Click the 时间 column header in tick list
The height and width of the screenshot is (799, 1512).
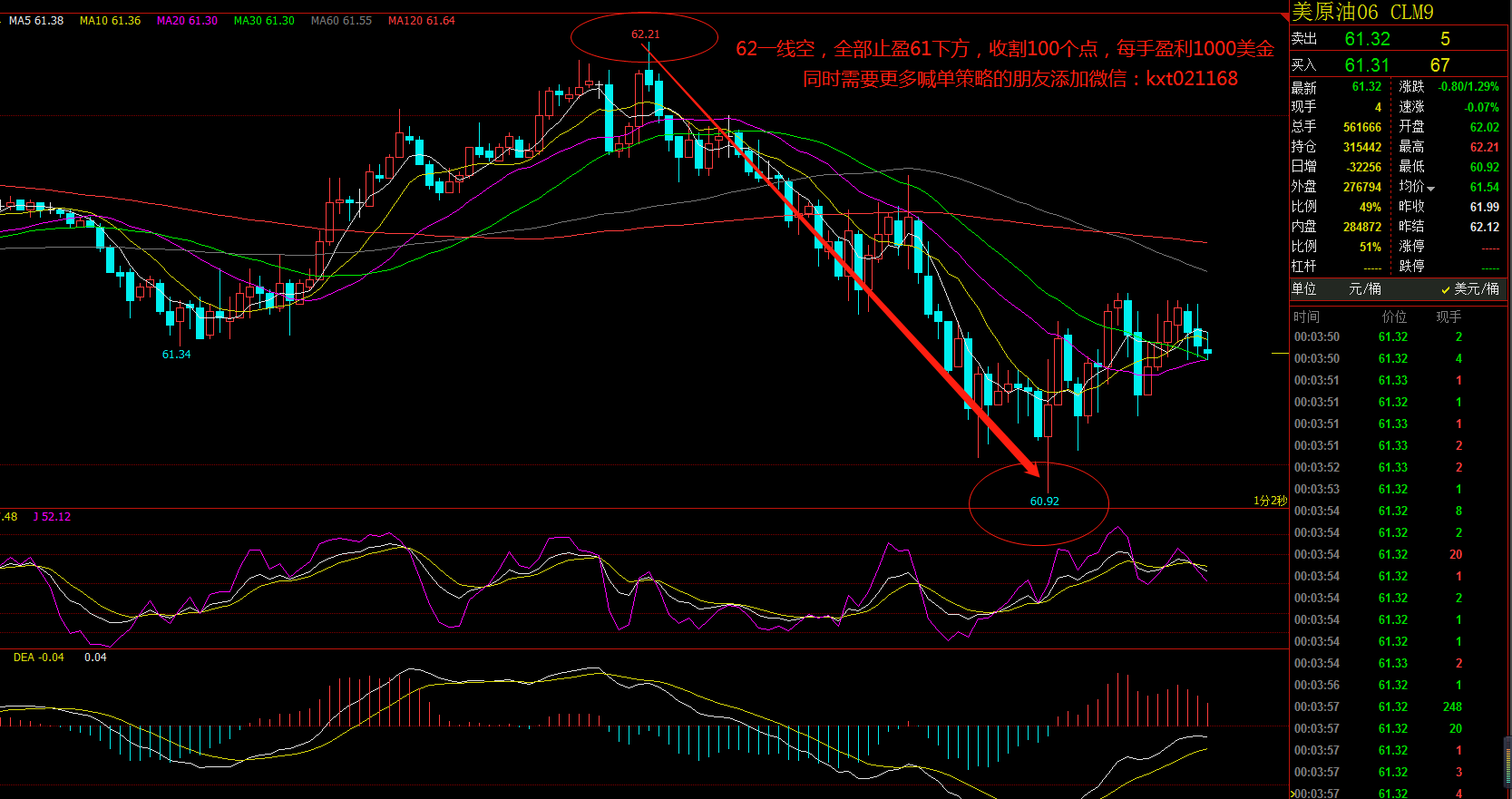click(1306, 317)
